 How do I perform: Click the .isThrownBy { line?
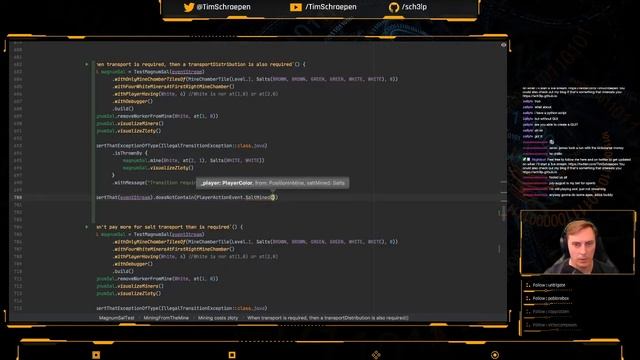click(x=129, y=153)
